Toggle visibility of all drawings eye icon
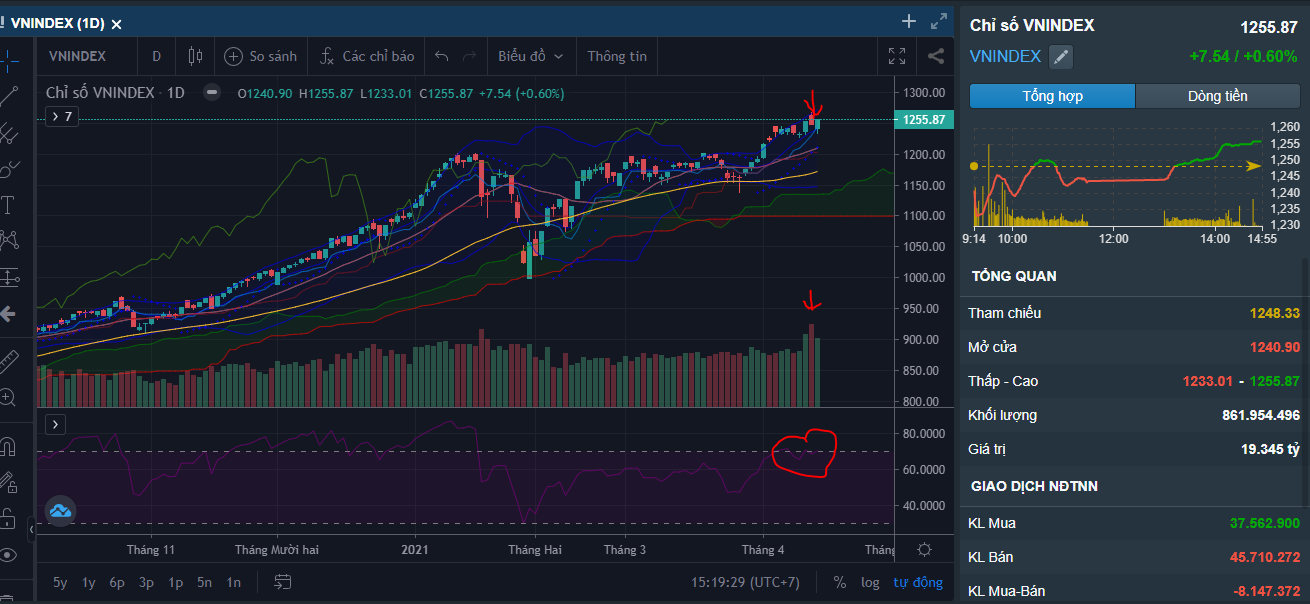This screenshot has height=604, width=1310. pos(8,555)
